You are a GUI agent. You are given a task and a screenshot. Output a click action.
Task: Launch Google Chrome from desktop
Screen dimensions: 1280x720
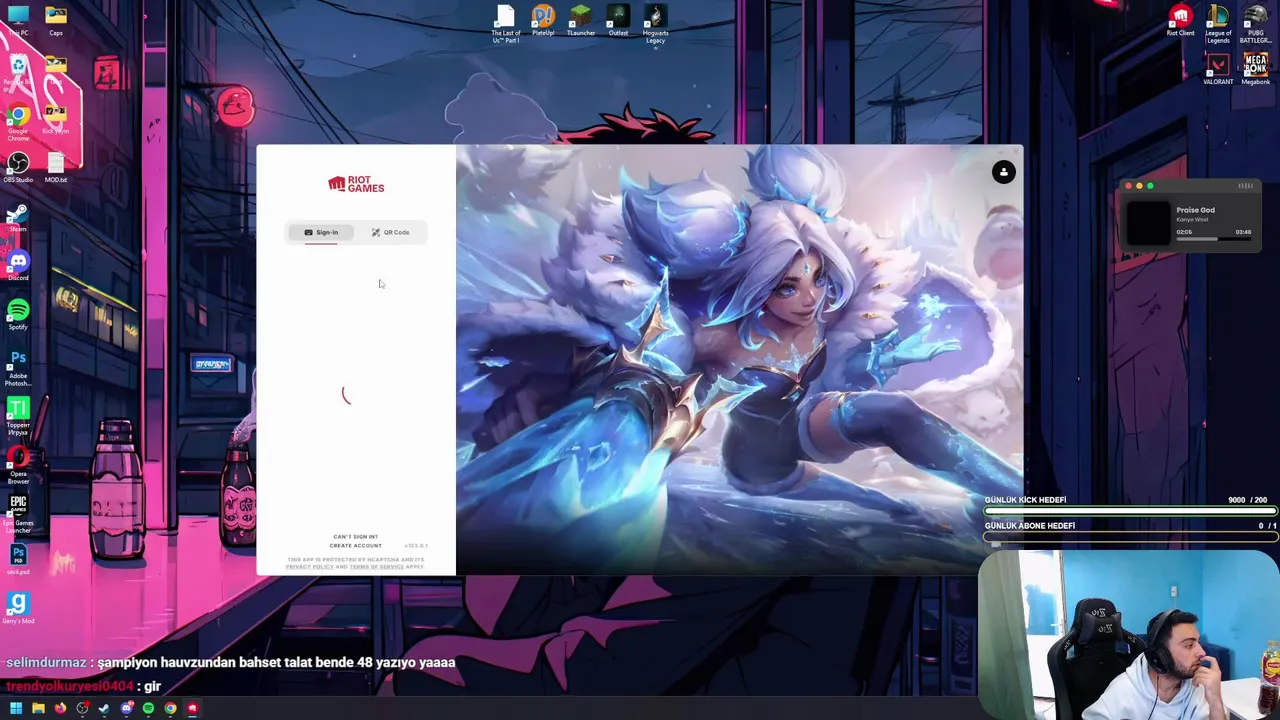tap(18, 122)
